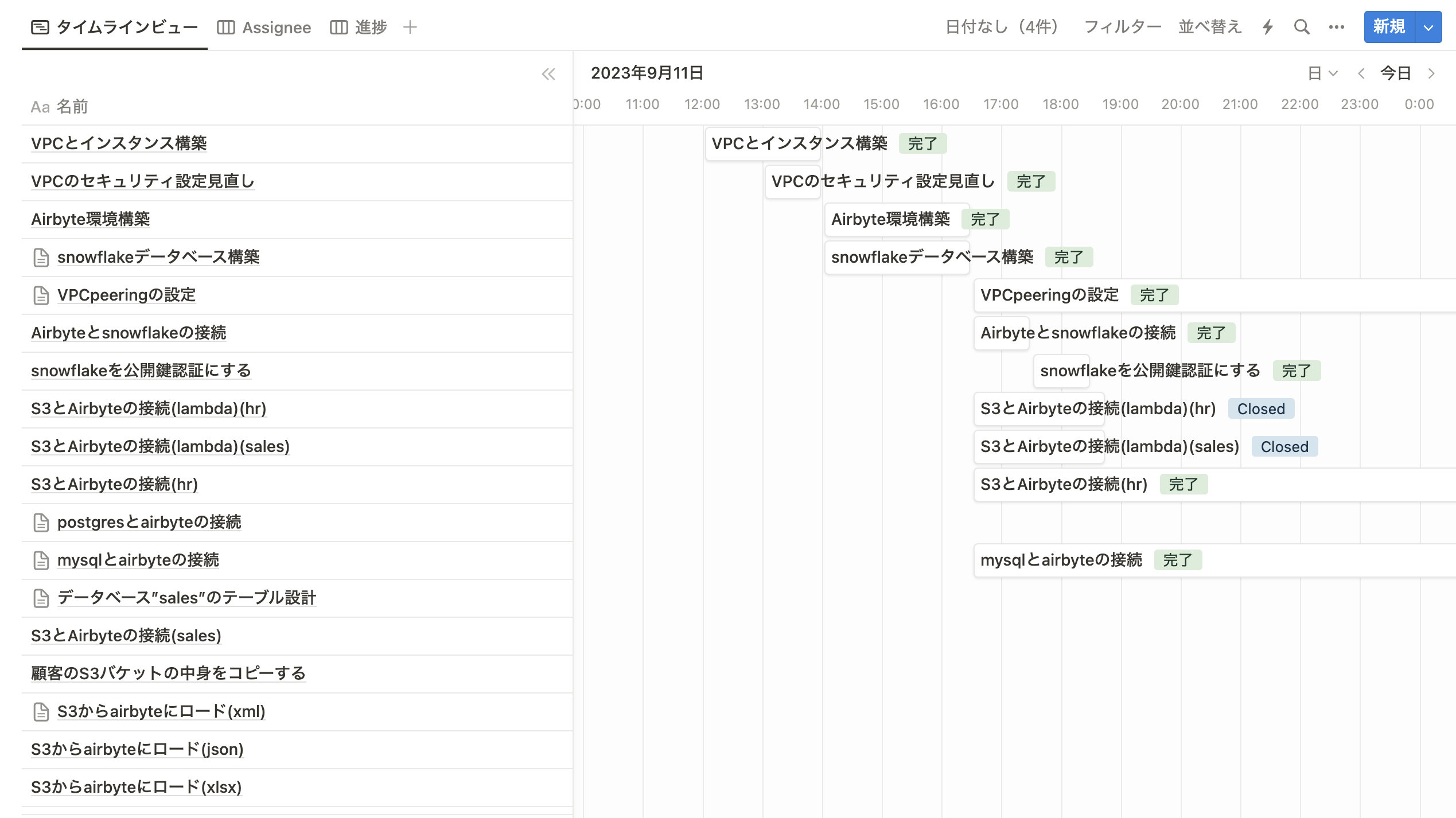
Task: Open the フィルター option
Action: 1122,27
